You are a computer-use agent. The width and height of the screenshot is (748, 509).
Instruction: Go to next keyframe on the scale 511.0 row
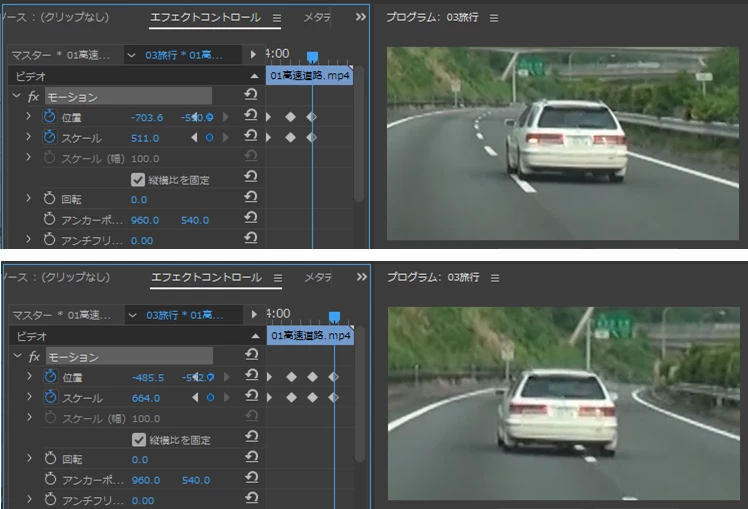[x=225, y=138]
